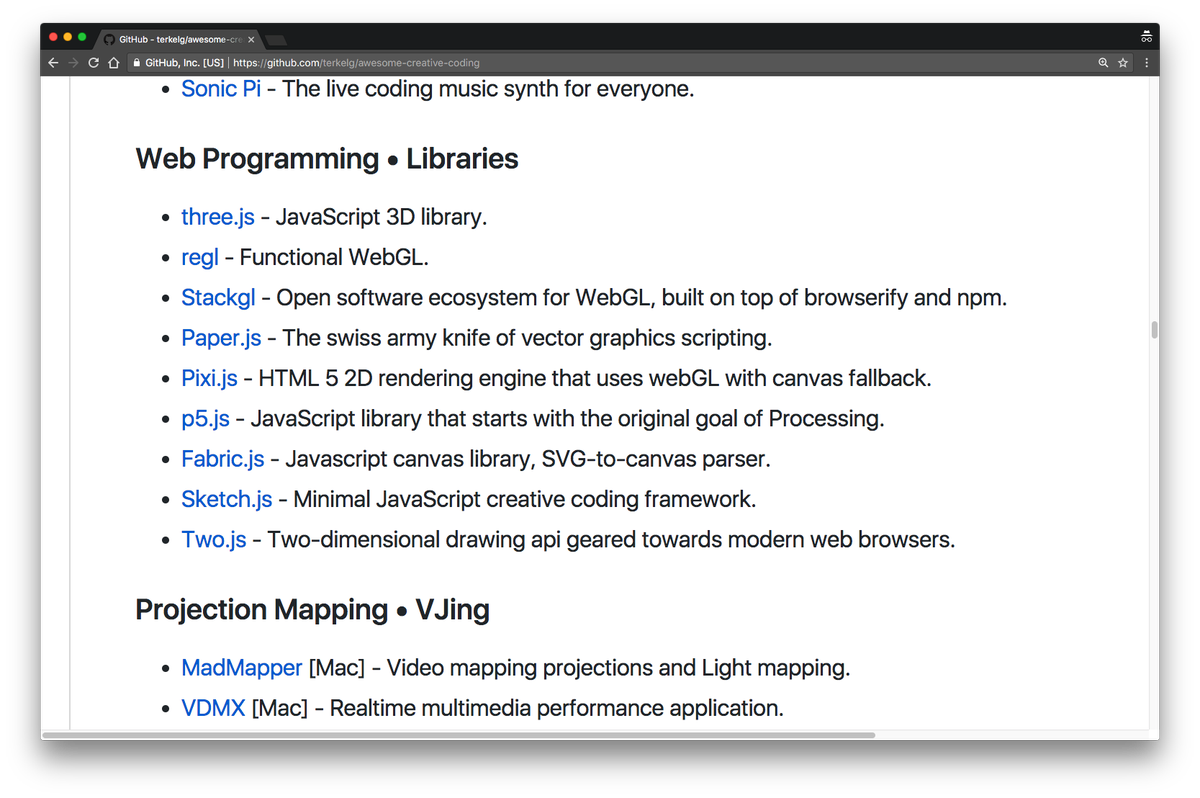Visit the Paper.js link
The width and height of the screenshot is (1200, 798).
(221, 338)
